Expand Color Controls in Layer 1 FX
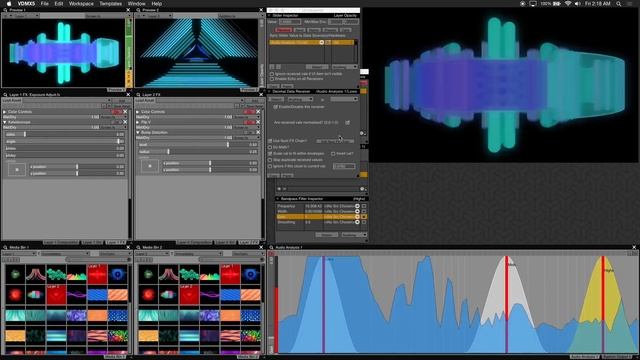640x360 pixels. 5,111
